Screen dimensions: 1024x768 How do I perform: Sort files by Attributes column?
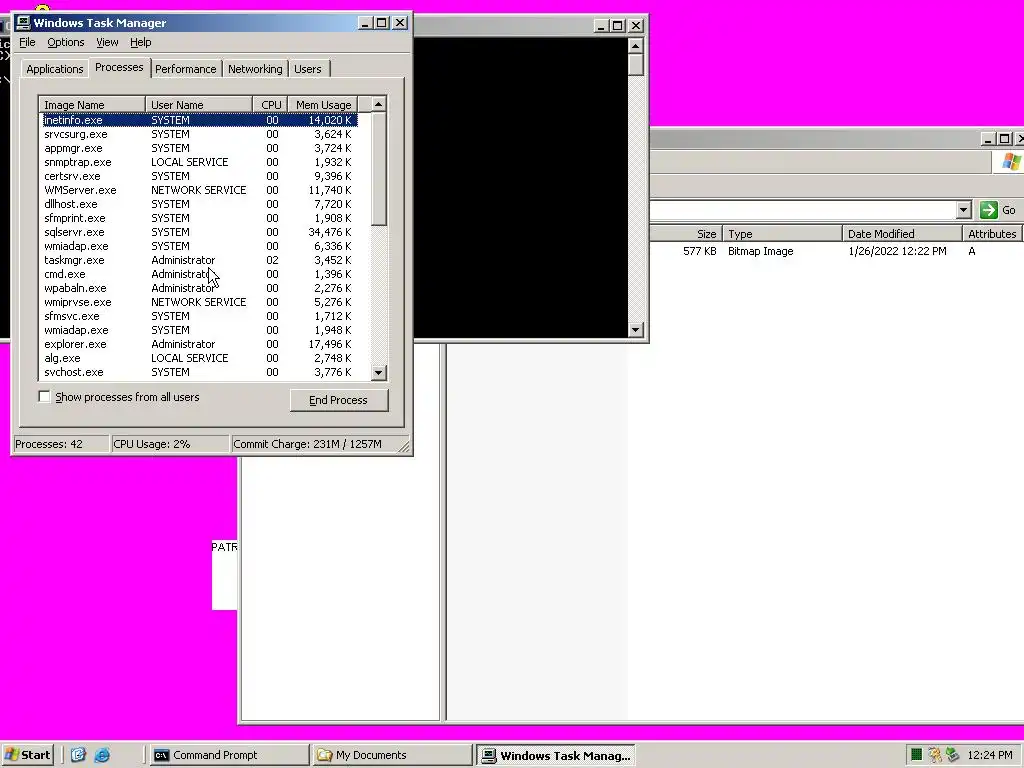click(992, 234)
